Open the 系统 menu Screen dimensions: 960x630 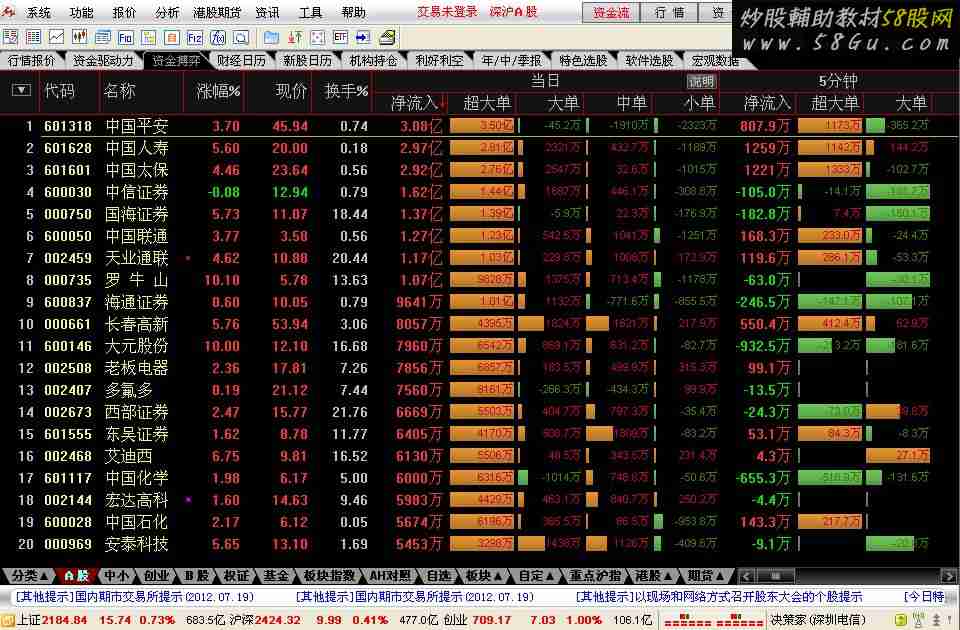click(x=39, y=12)
